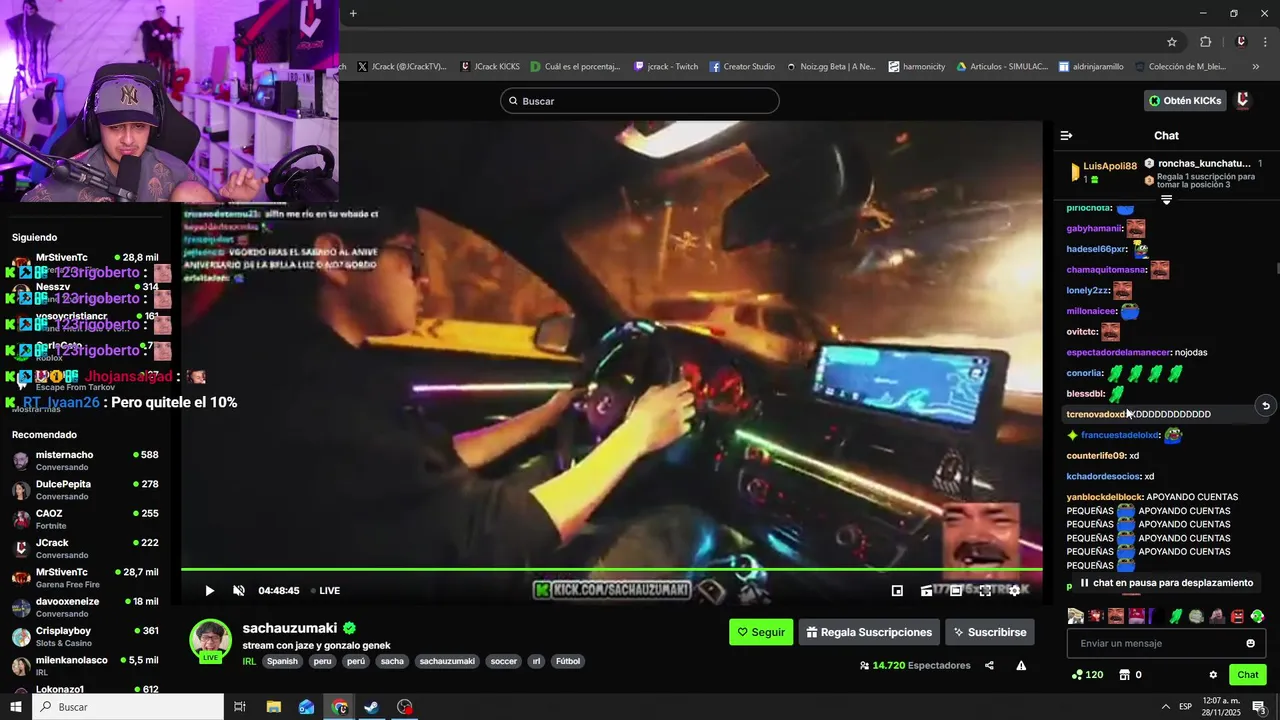Screen dimensions: 1280x720
Task: Click the Suscribirse button
Action: tap(989, 632)
